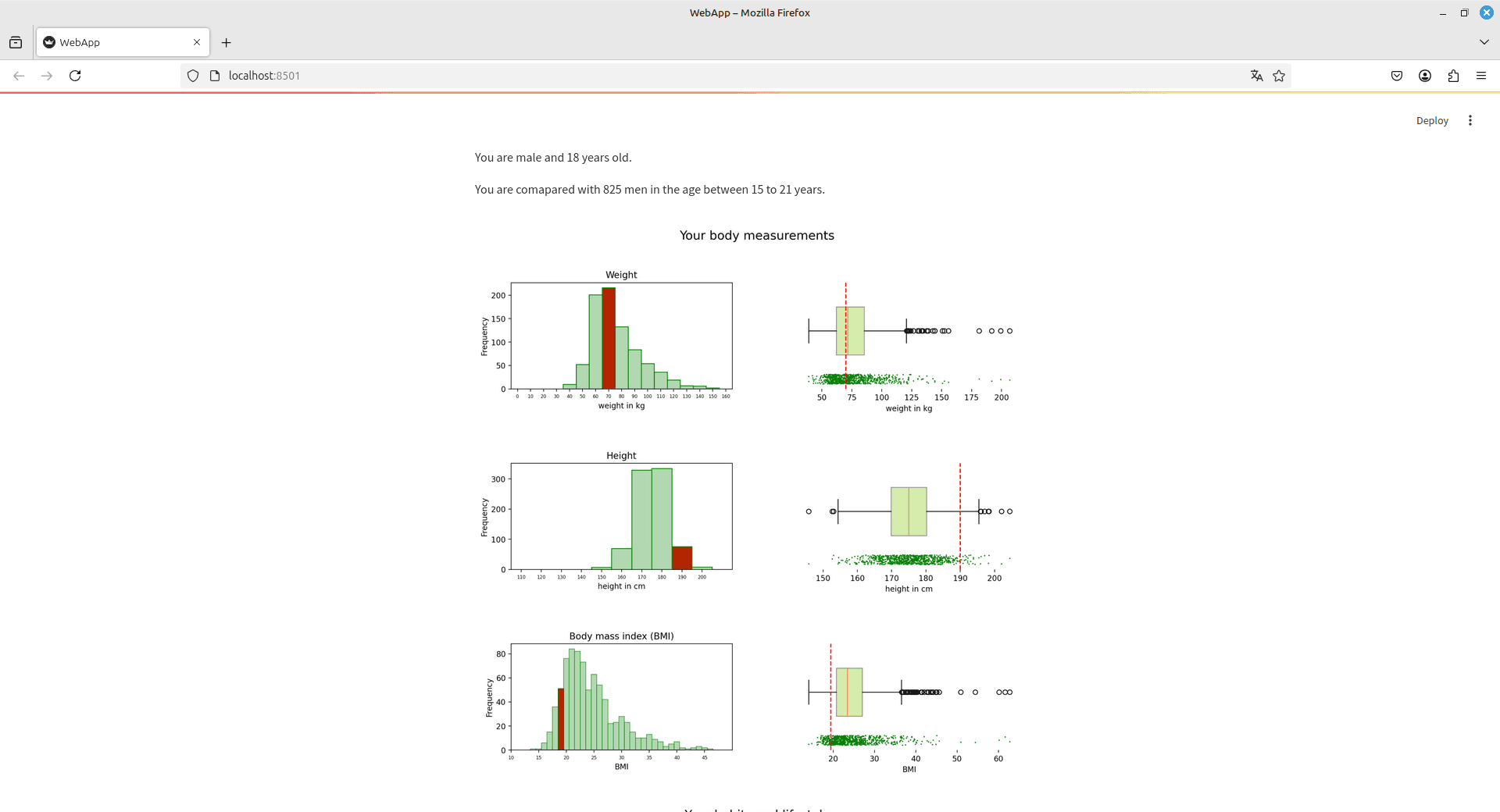Open the Extensions puzzle icon
Image resolution: width=1500 pixels, height=812 pixels.
point(1453,76)
